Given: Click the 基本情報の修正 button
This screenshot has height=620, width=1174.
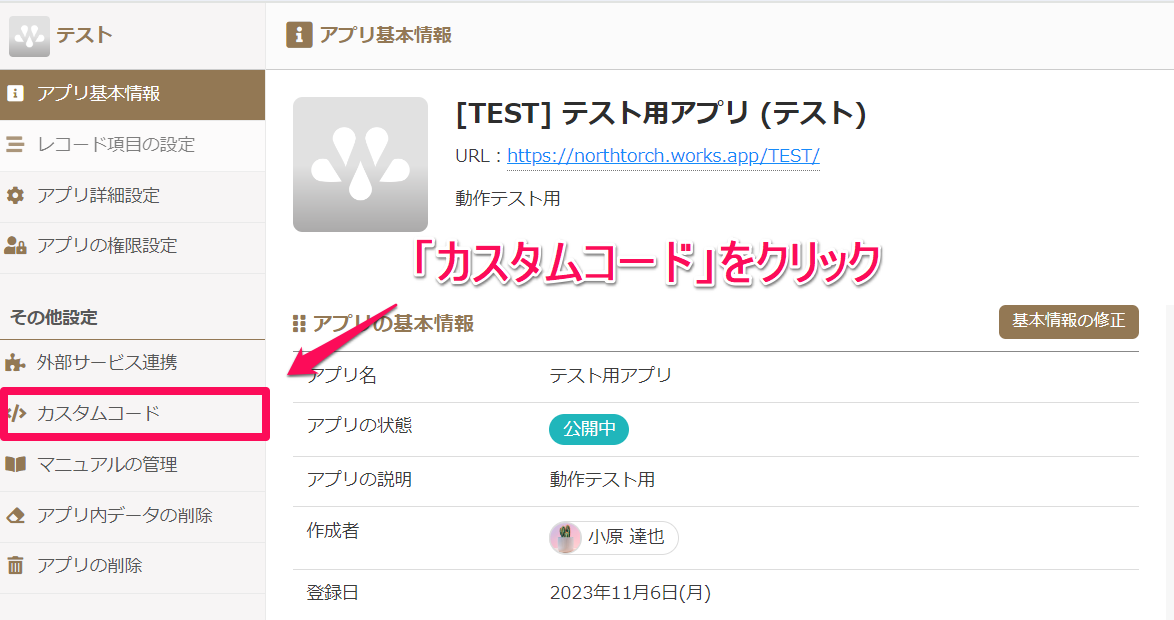Looking at the screenshot, I should pos(1068,321).
